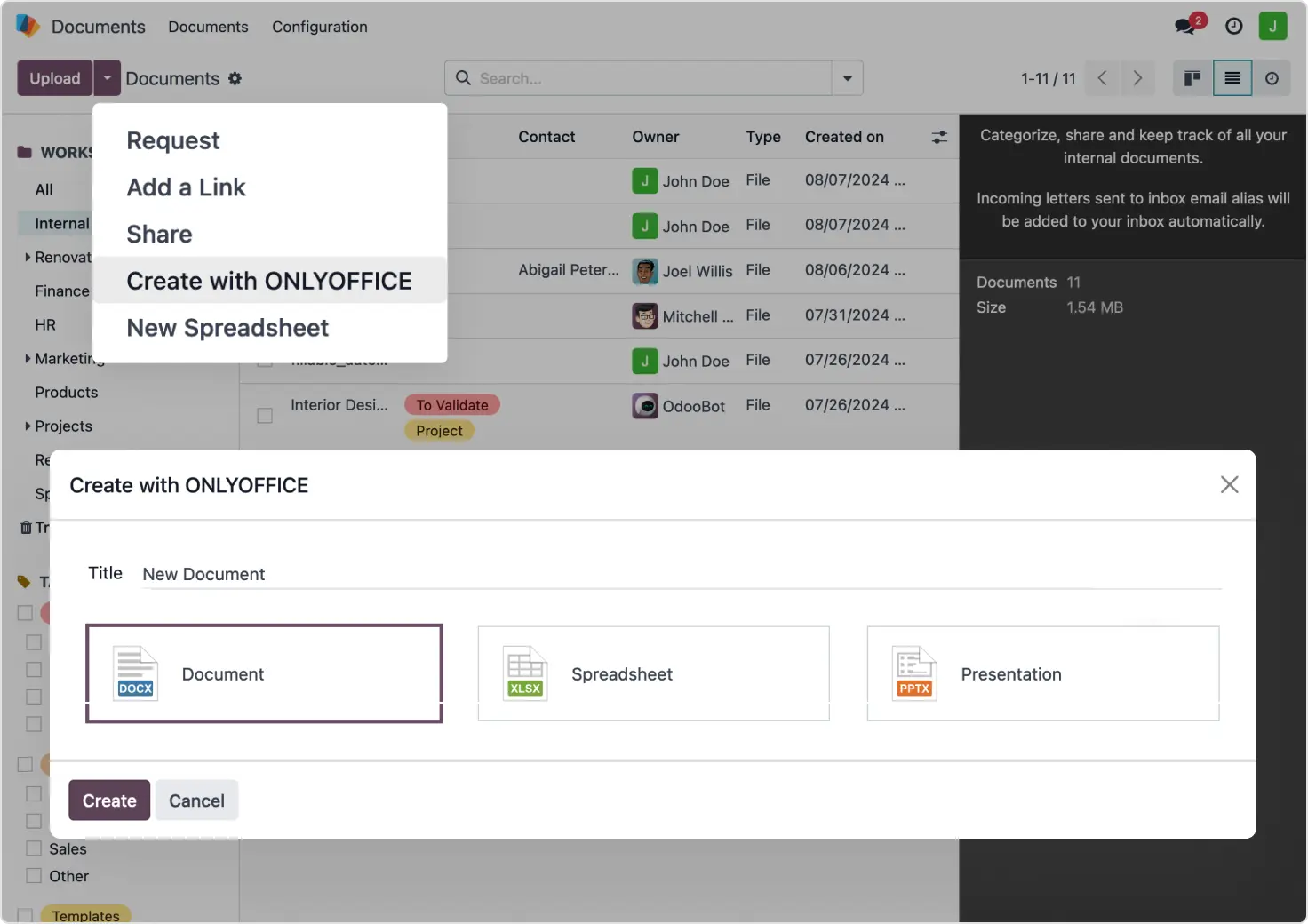
Task: Open the column adjust settings icon
Action: click(939, 137)
